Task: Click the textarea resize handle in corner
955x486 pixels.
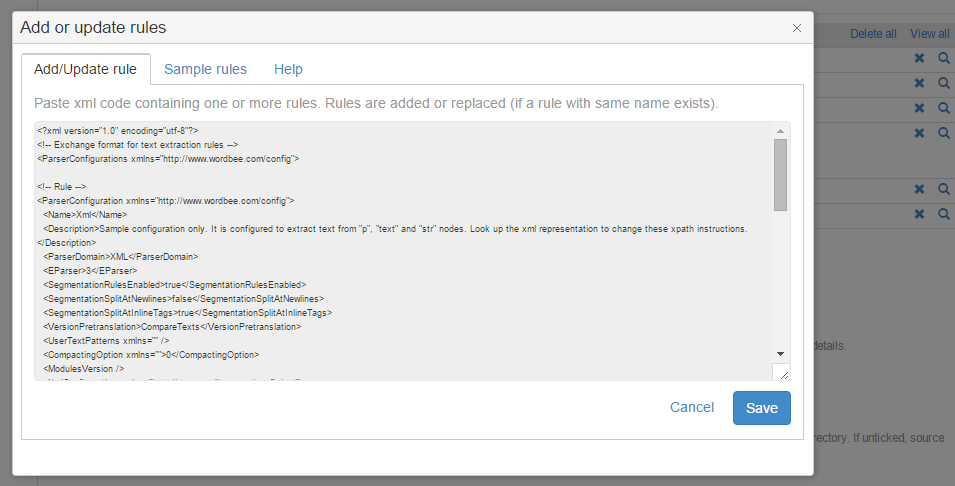Action: pyautogui.click(x=783, y=373)
